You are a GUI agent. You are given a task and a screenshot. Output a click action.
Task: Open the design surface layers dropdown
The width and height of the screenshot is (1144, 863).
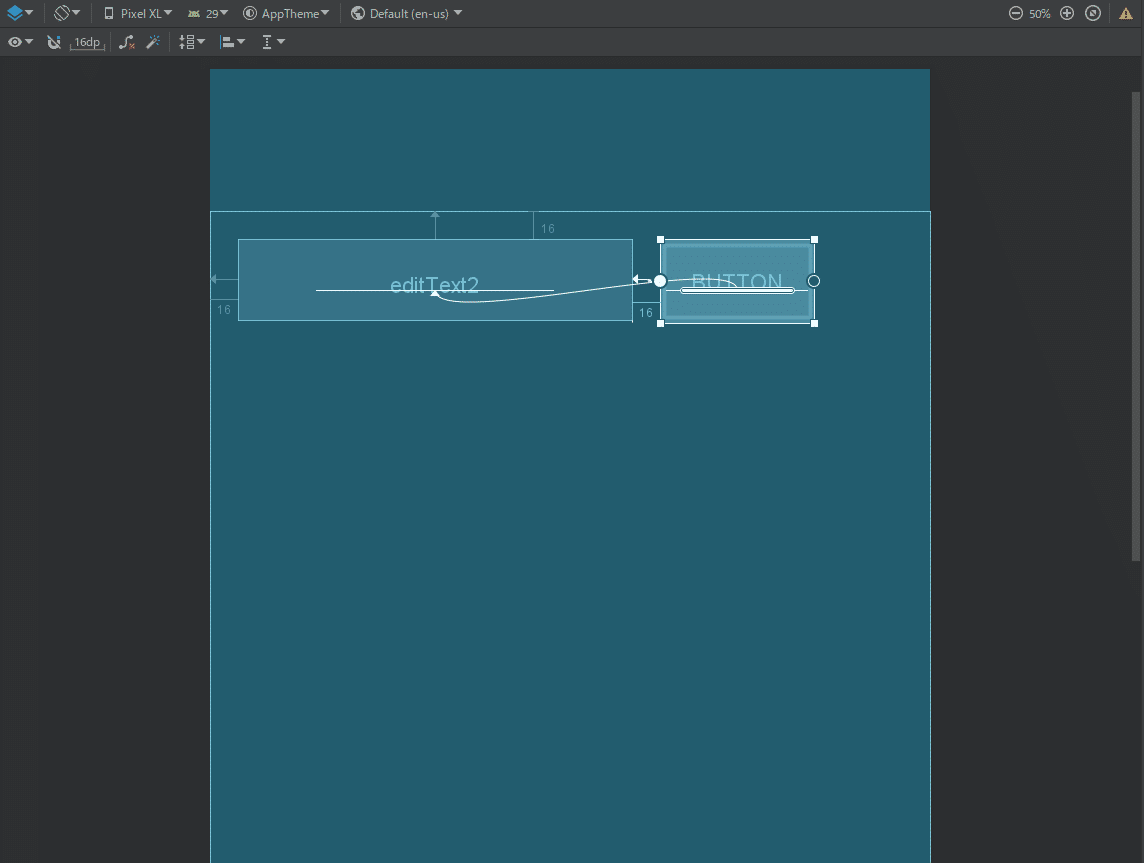20,13
